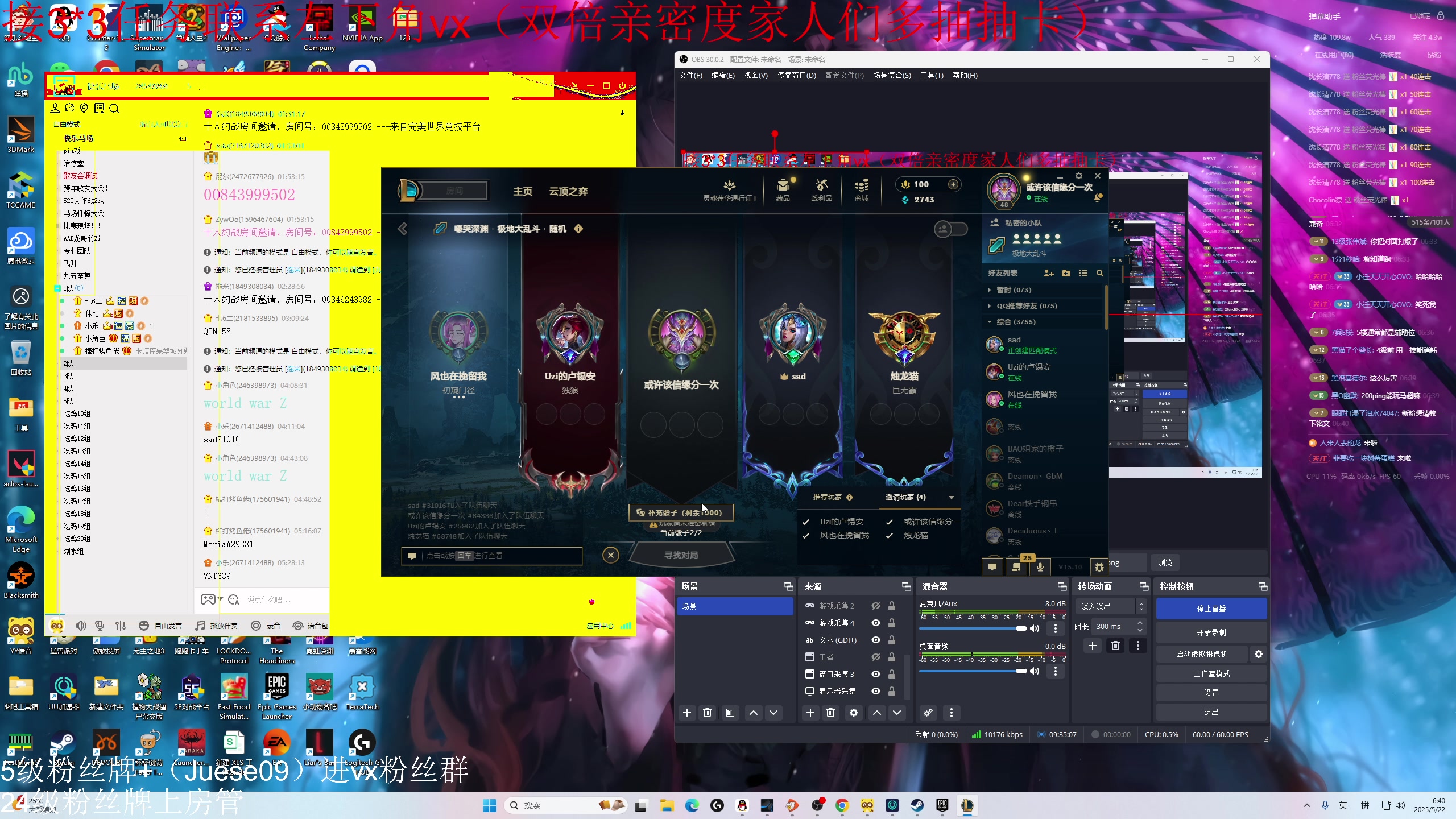Expand the 暂时 (0/3) friend group

[x=990, y=290]
